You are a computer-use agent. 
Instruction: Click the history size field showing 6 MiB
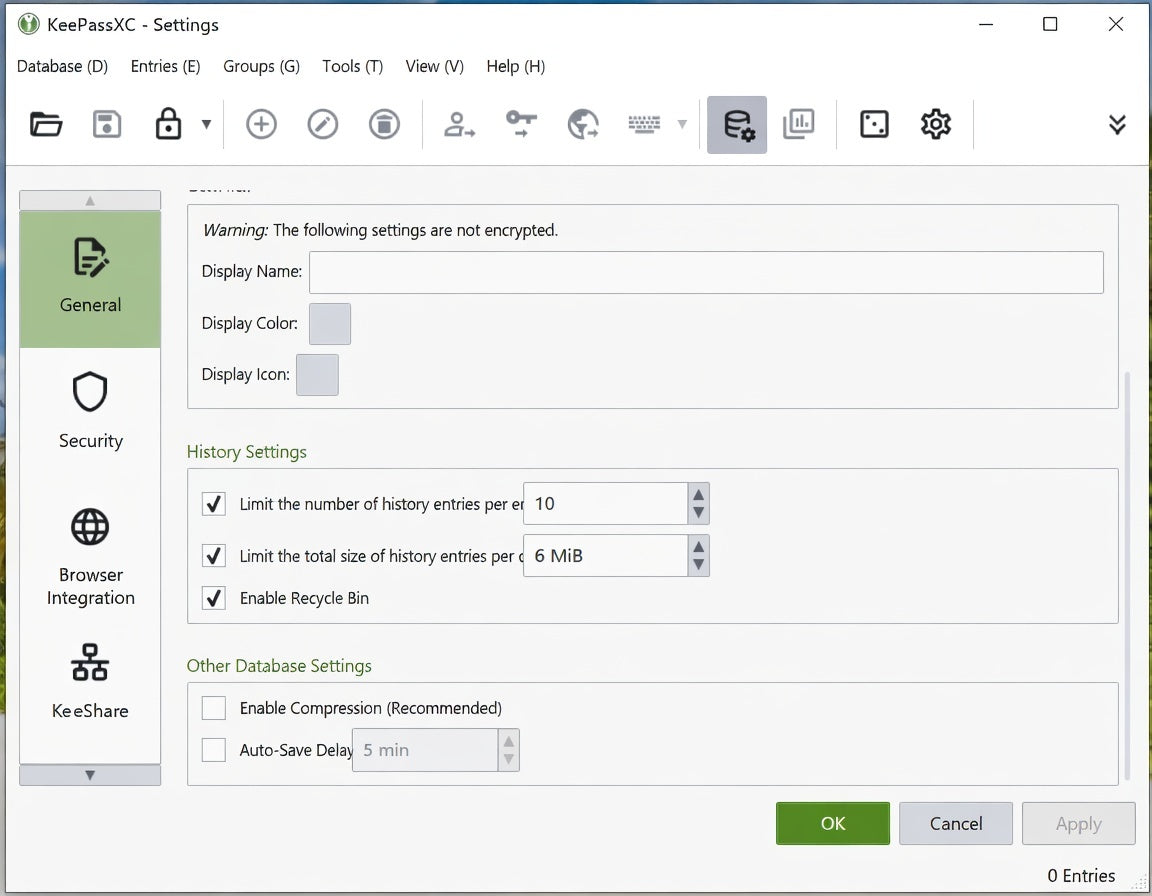(x=605, y=556)
